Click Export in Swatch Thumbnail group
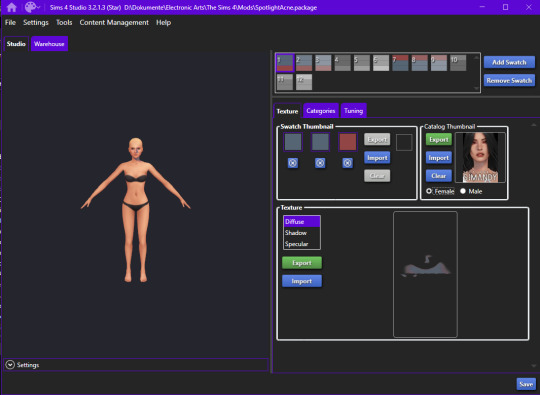 click(x=377, y=139)
